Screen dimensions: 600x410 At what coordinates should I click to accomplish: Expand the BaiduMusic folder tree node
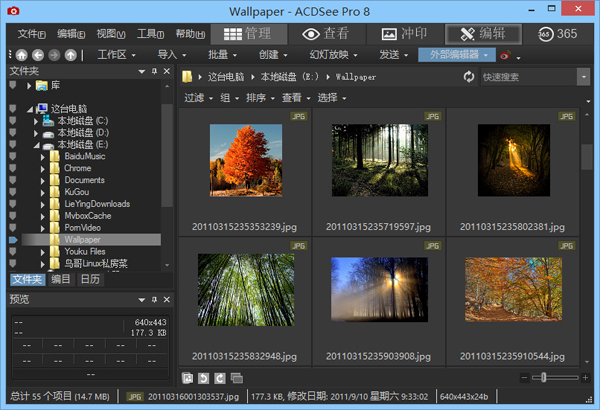click(x=44, y=156)
